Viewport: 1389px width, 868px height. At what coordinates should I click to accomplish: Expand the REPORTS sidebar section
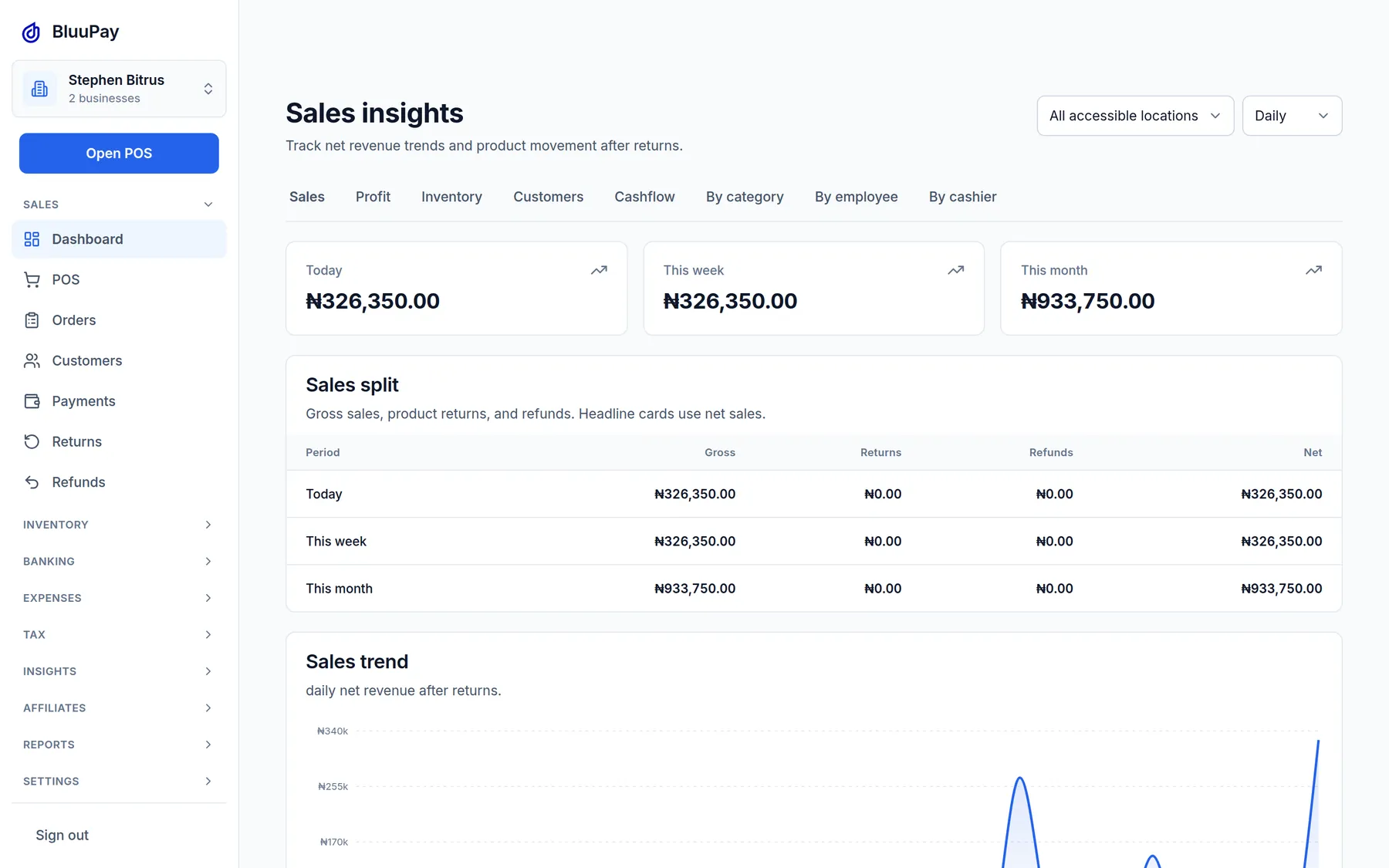point(119,745)
